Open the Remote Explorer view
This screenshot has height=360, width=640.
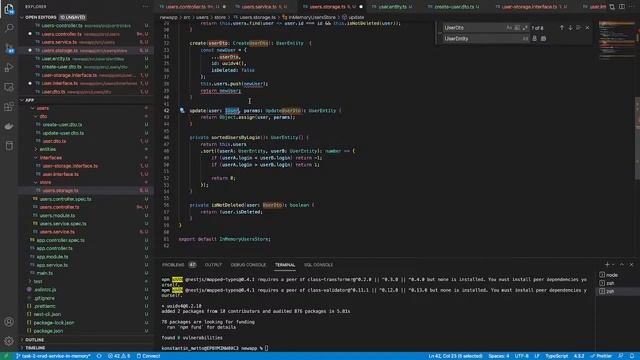tap(9, 87)
